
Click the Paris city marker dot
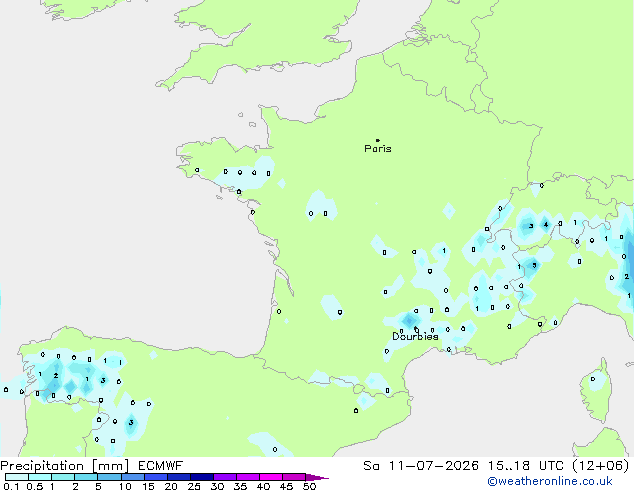click(x=378, y=140)
